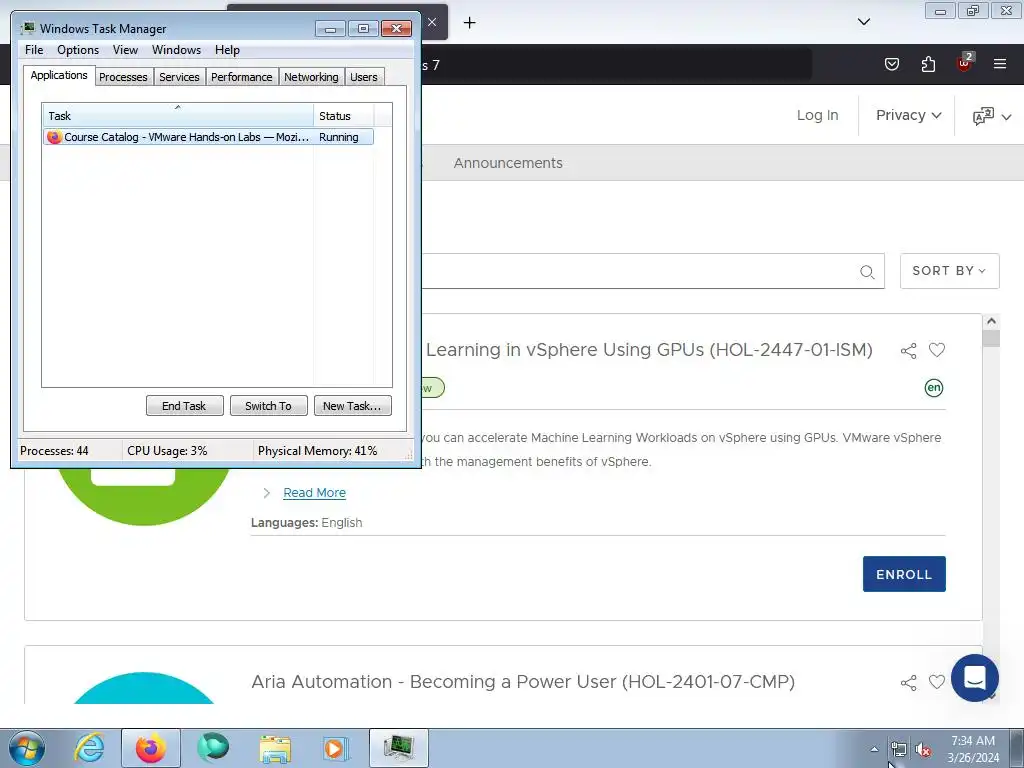The width and height of the screenshot is (1024, 768).
Task: Open a new Firefox tab with plus icon
Action: 469,23
